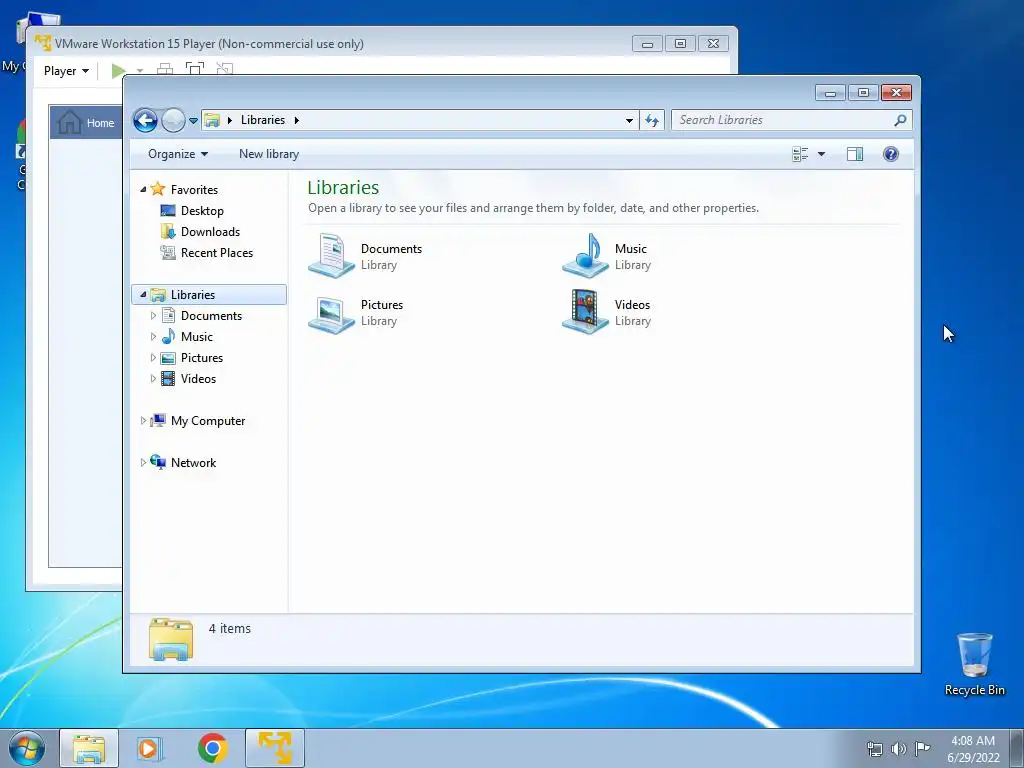The height and width of the screenshot is (768, 1024).
Task: Collapse the Favorites group
Action: [143, 189]
